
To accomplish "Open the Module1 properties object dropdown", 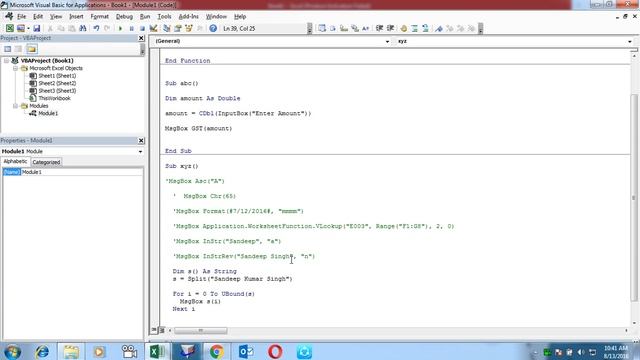I will pos(140,151).
